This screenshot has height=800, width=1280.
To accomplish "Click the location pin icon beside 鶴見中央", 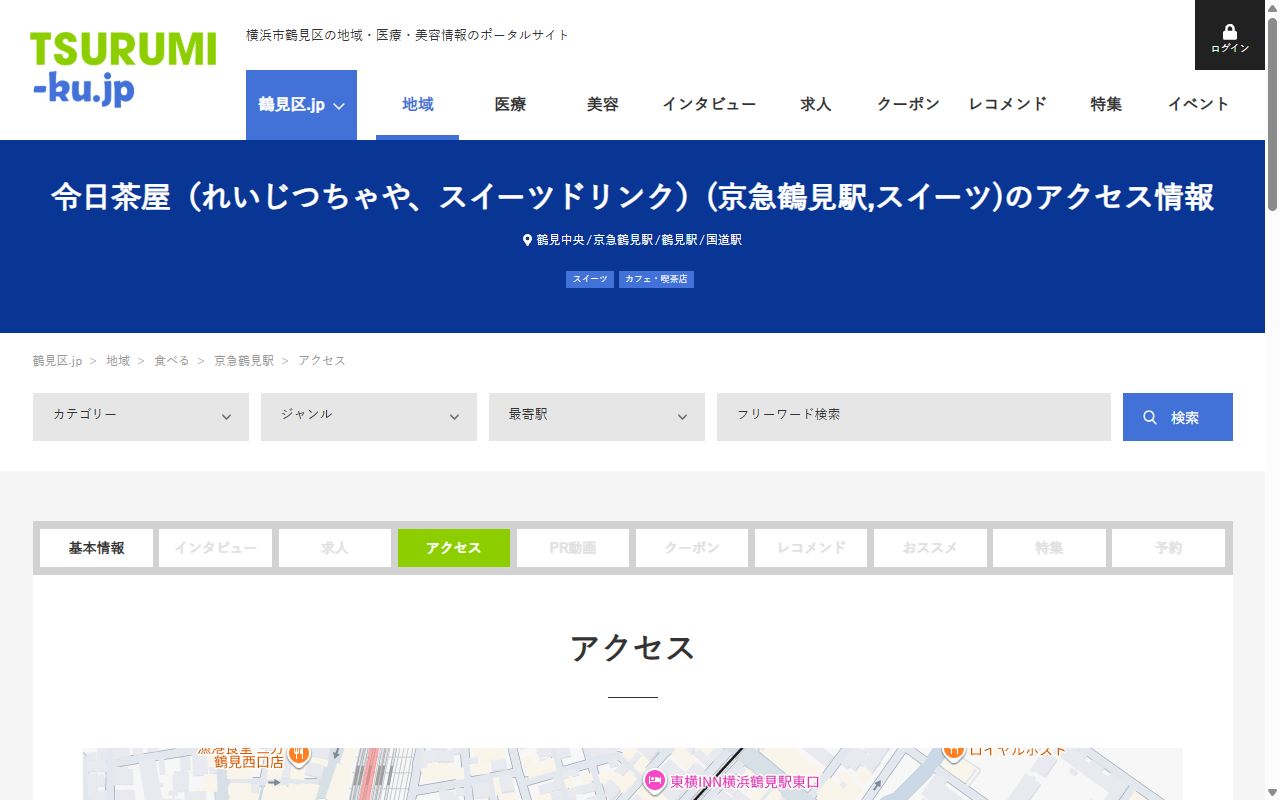I will pos(527,240).
